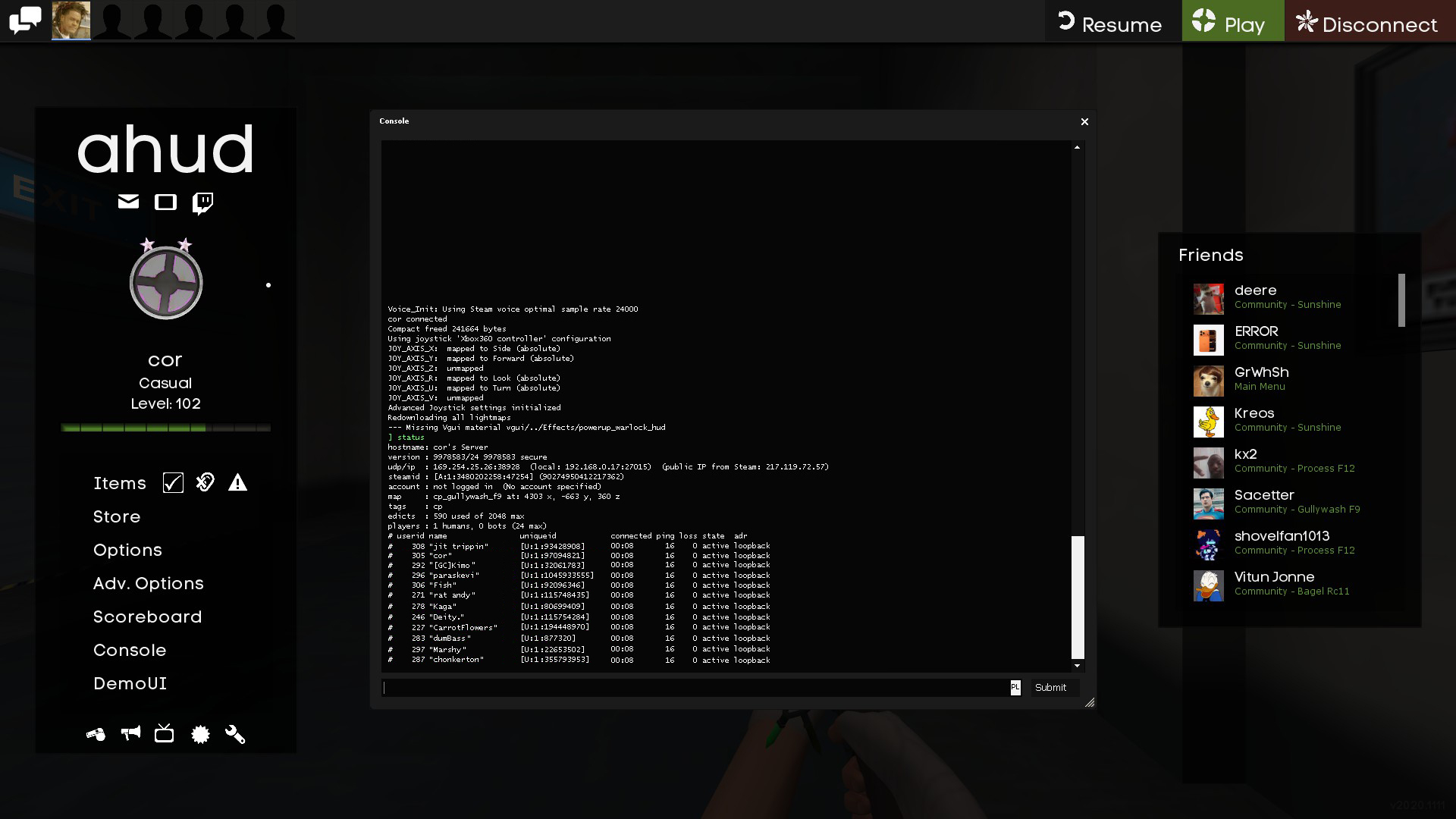This screenshot has width=1456, height=819.
Task: Click the rectangle window icon under ahud
Action: tap(165, 202)
